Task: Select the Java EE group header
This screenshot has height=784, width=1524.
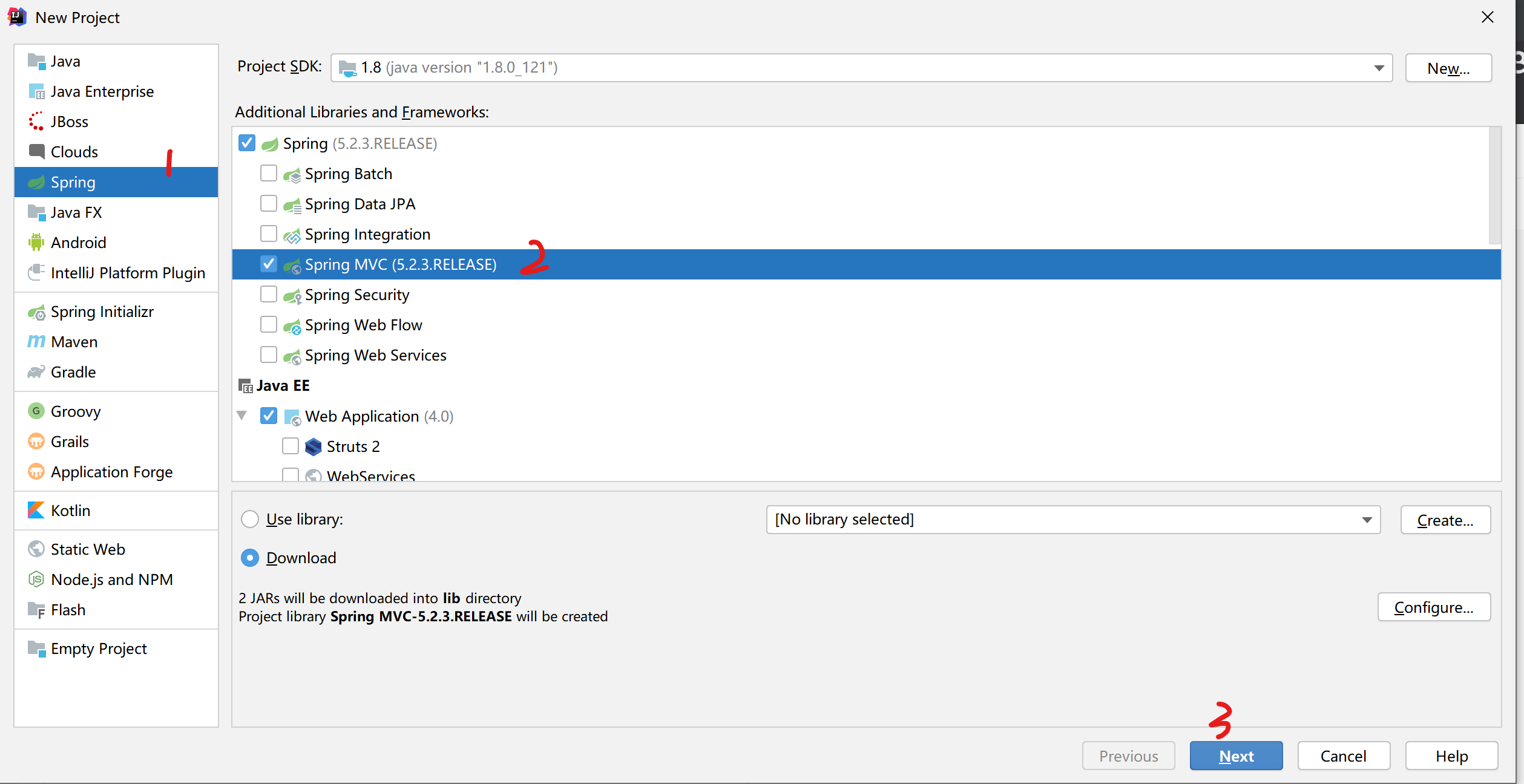Action: coord(283,385)
